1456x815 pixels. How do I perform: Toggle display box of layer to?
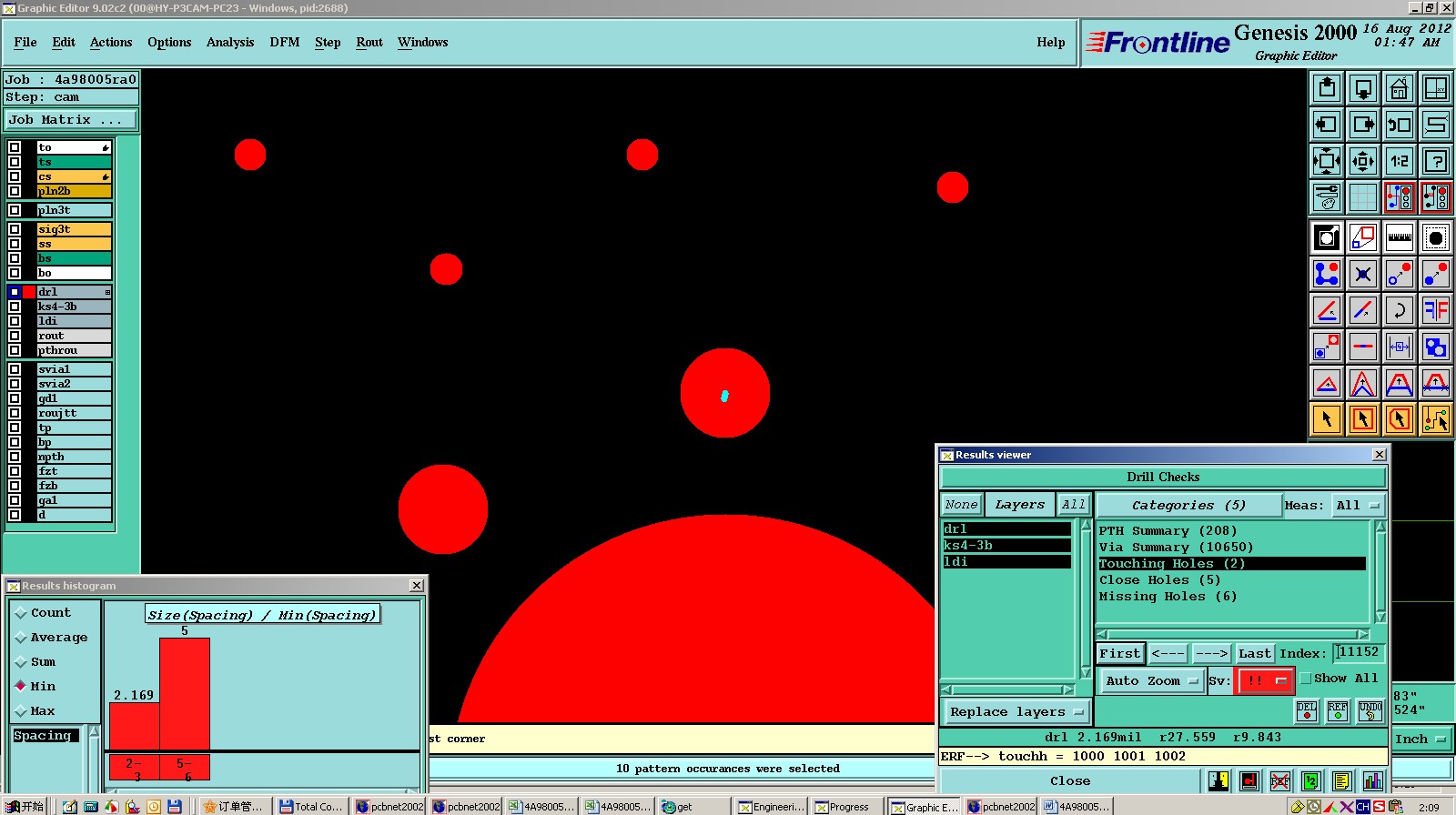pos(15,147)
